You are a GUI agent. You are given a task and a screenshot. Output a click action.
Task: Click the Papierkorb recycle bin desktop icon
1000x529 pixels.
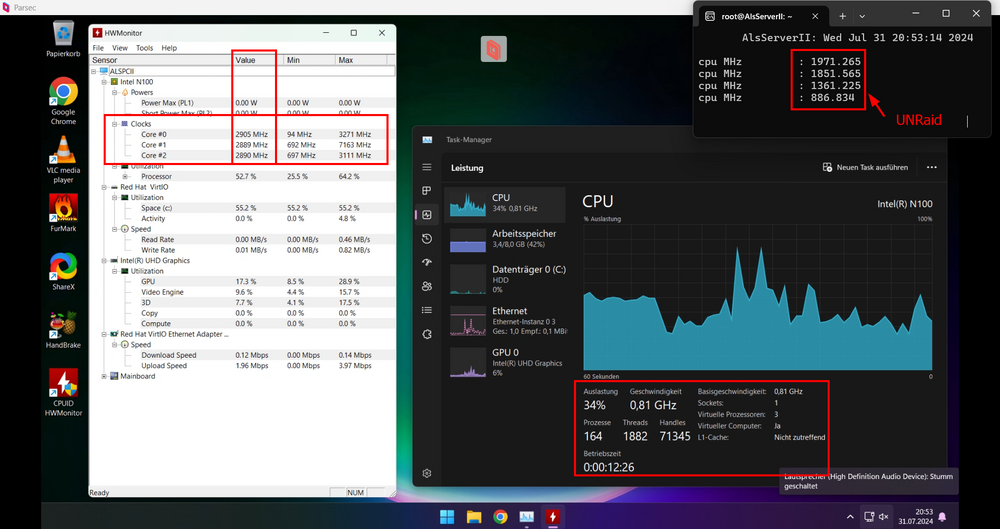pyautogui.click(x=63, y=38)
